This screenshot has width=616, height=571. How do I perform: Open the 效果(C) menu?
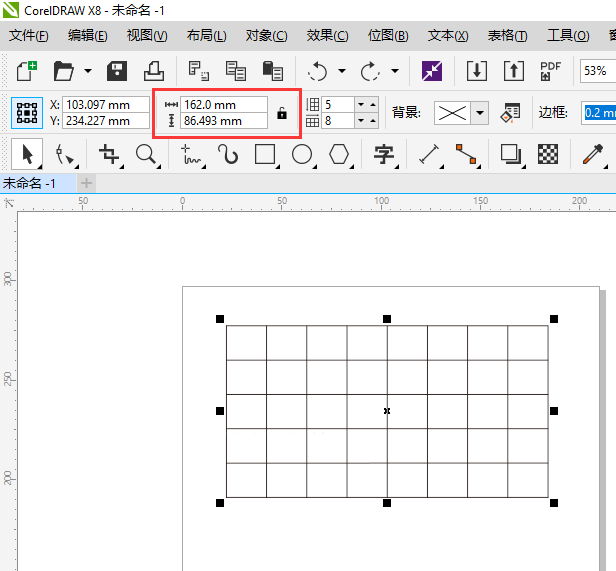pos(327,36)
